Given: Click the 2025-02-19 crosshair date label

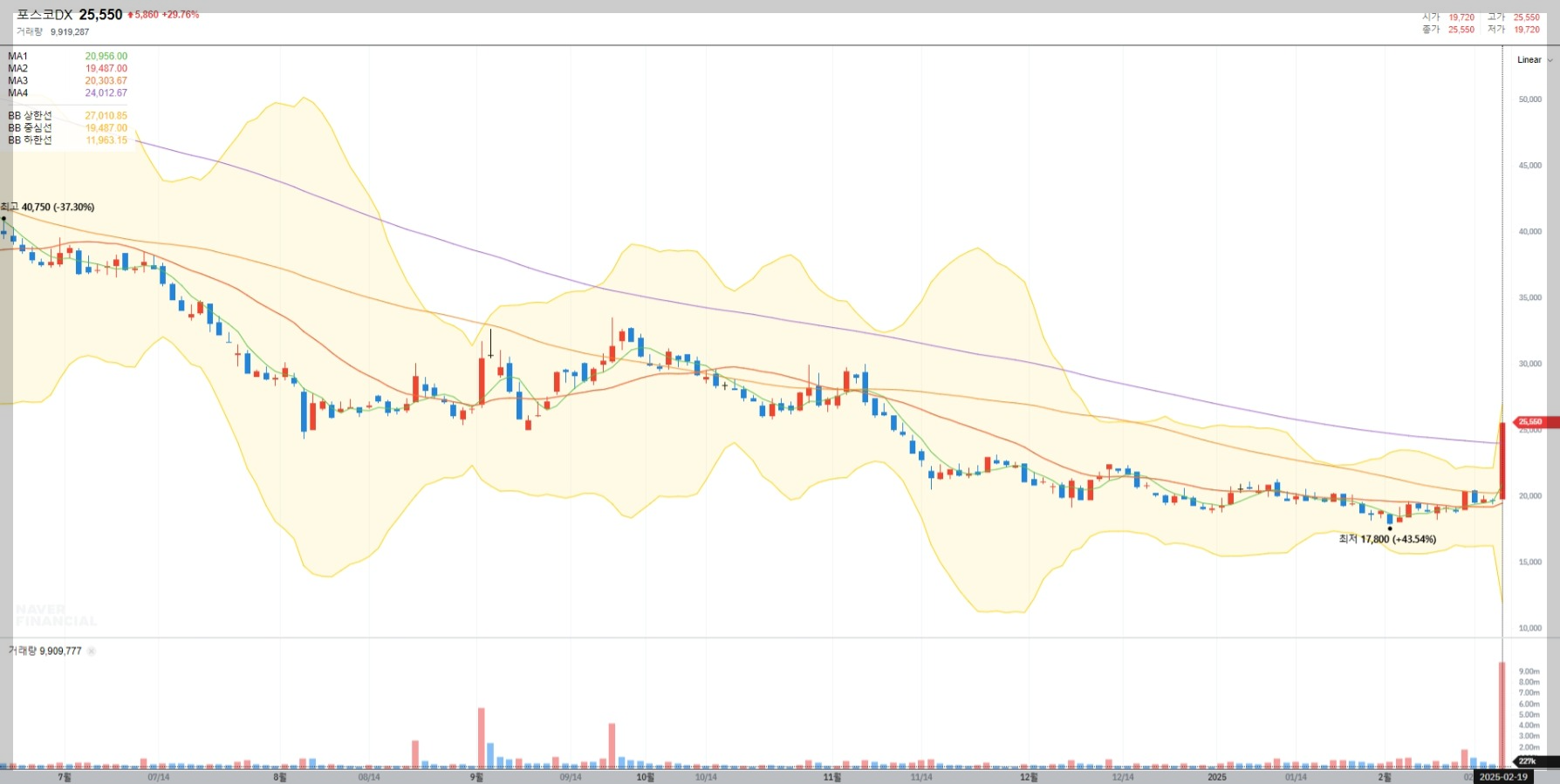Looking at the screenshot, I should point(1503,777).
